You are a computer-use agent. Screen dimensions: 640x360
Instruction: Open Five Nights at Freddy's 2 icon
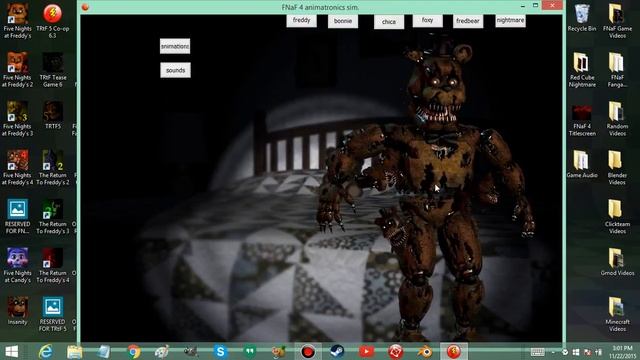17,69
